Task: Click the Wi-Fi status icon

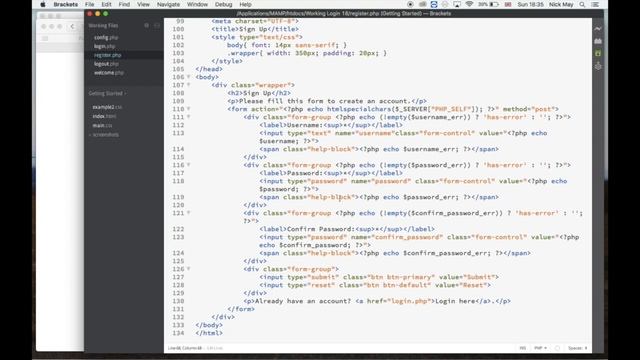Action: coord(469,4)
